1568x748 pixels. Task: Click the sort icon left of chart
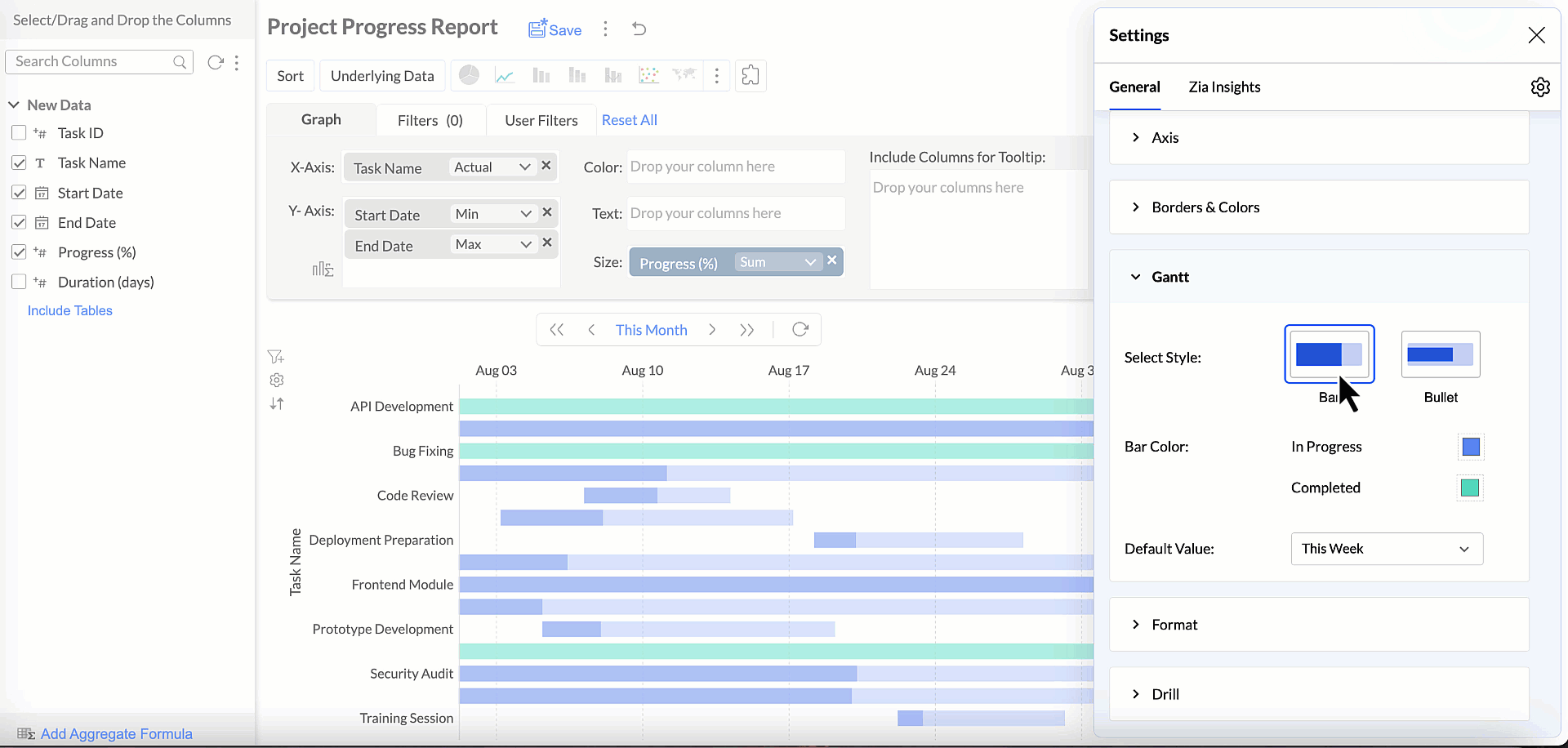(277, 404)
